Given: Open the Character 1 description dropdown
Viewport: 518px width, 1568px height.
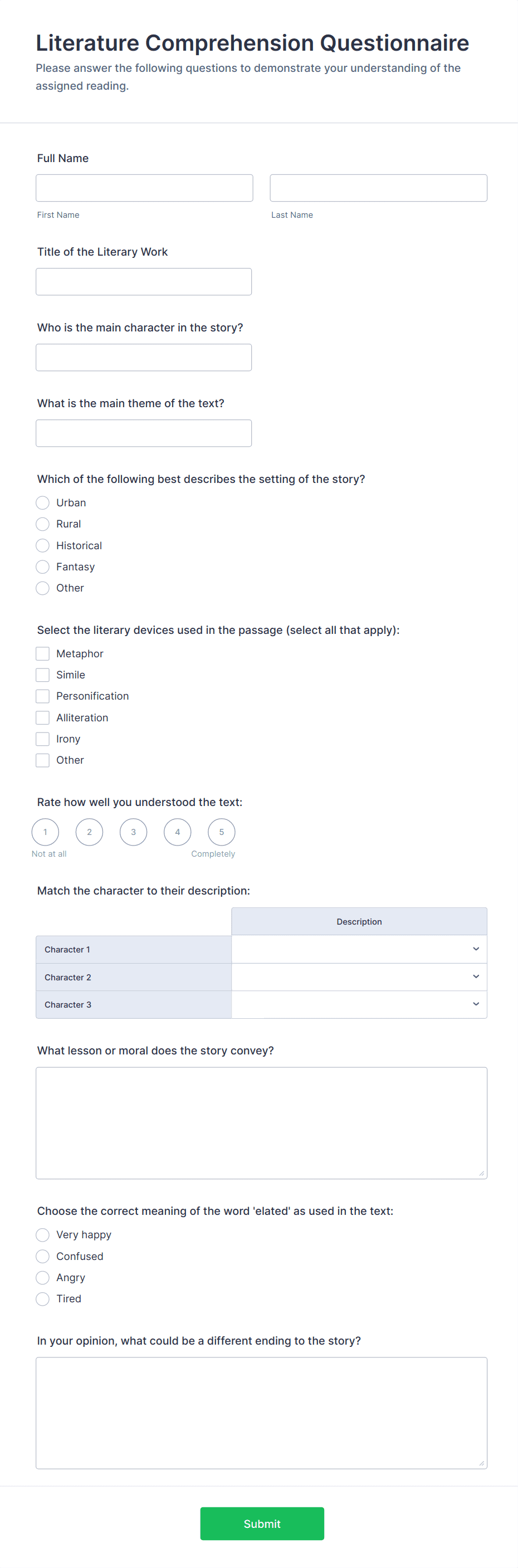Looking at the screenshot, I should (x=359, y=949).
